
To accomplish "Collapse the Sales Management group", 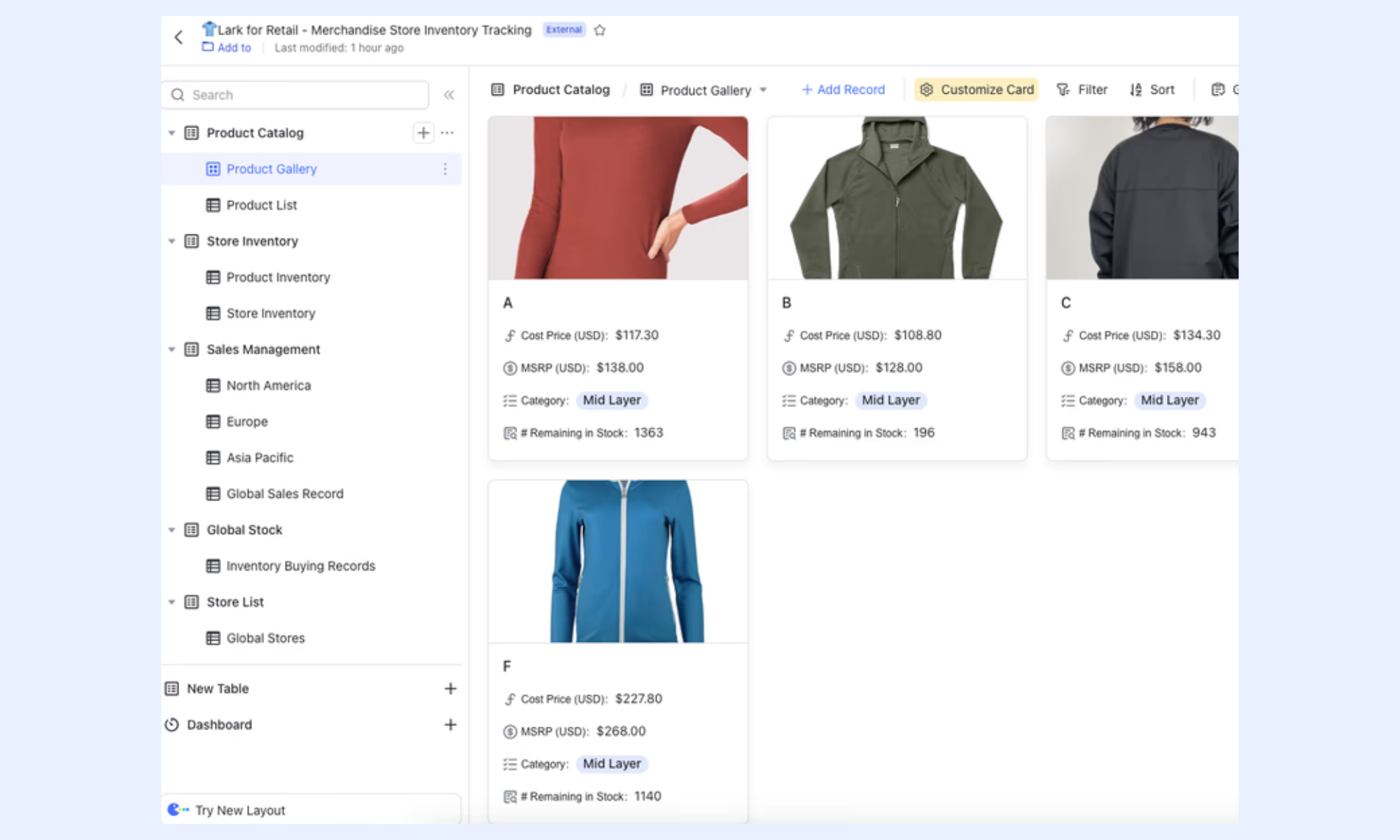I will [x=171, y=349].
